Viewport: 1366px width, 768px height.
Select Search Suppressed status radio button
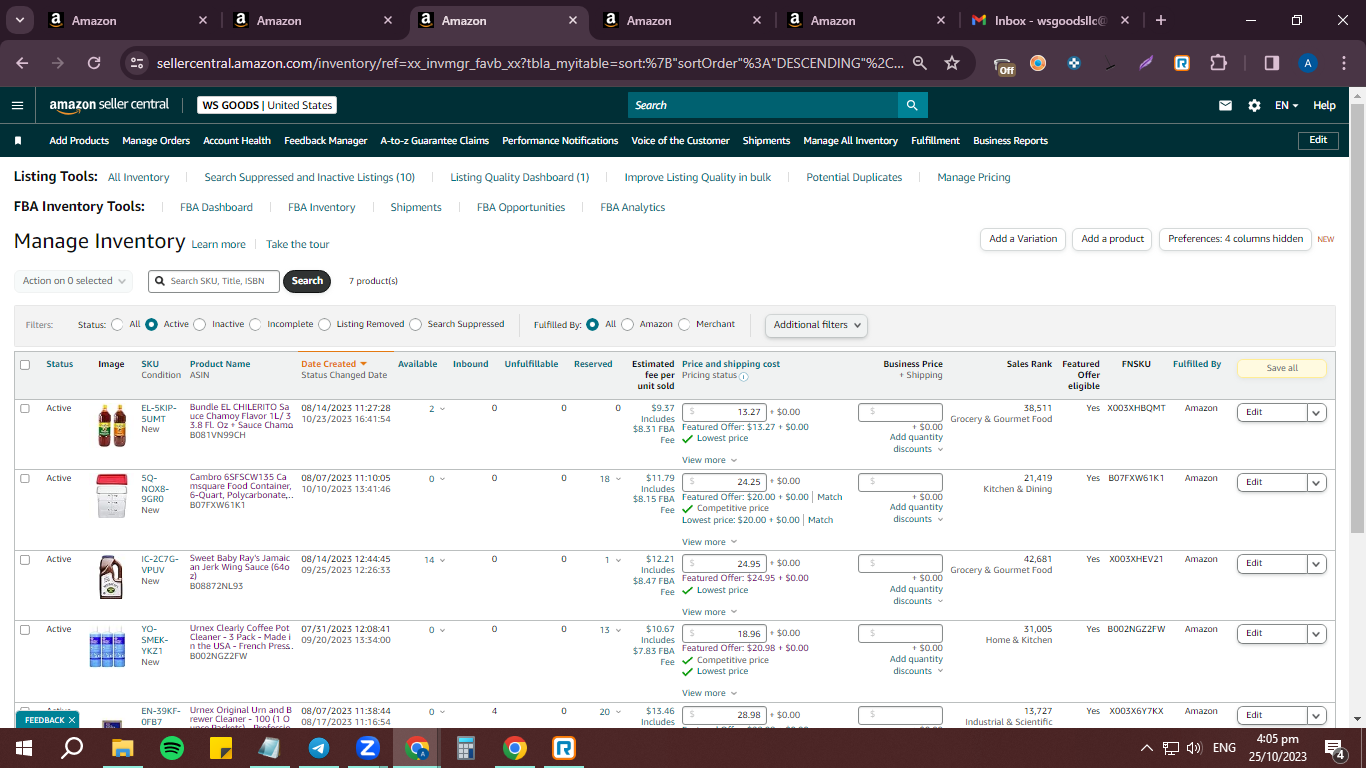(x=415, y=324)
